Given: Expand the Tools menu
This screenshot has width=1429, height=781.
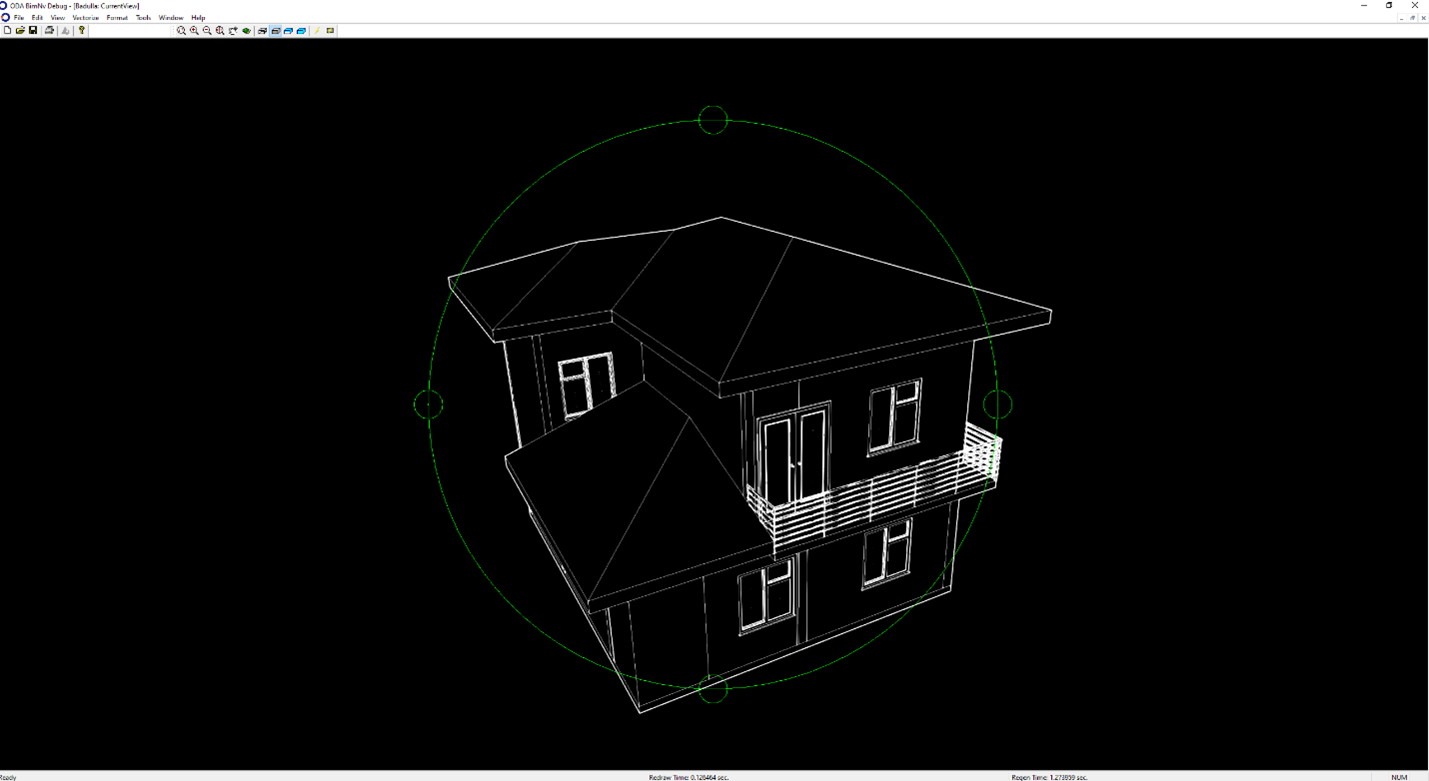Looking at the screenshot, I should pyautogui.click(x=143, y=18).
